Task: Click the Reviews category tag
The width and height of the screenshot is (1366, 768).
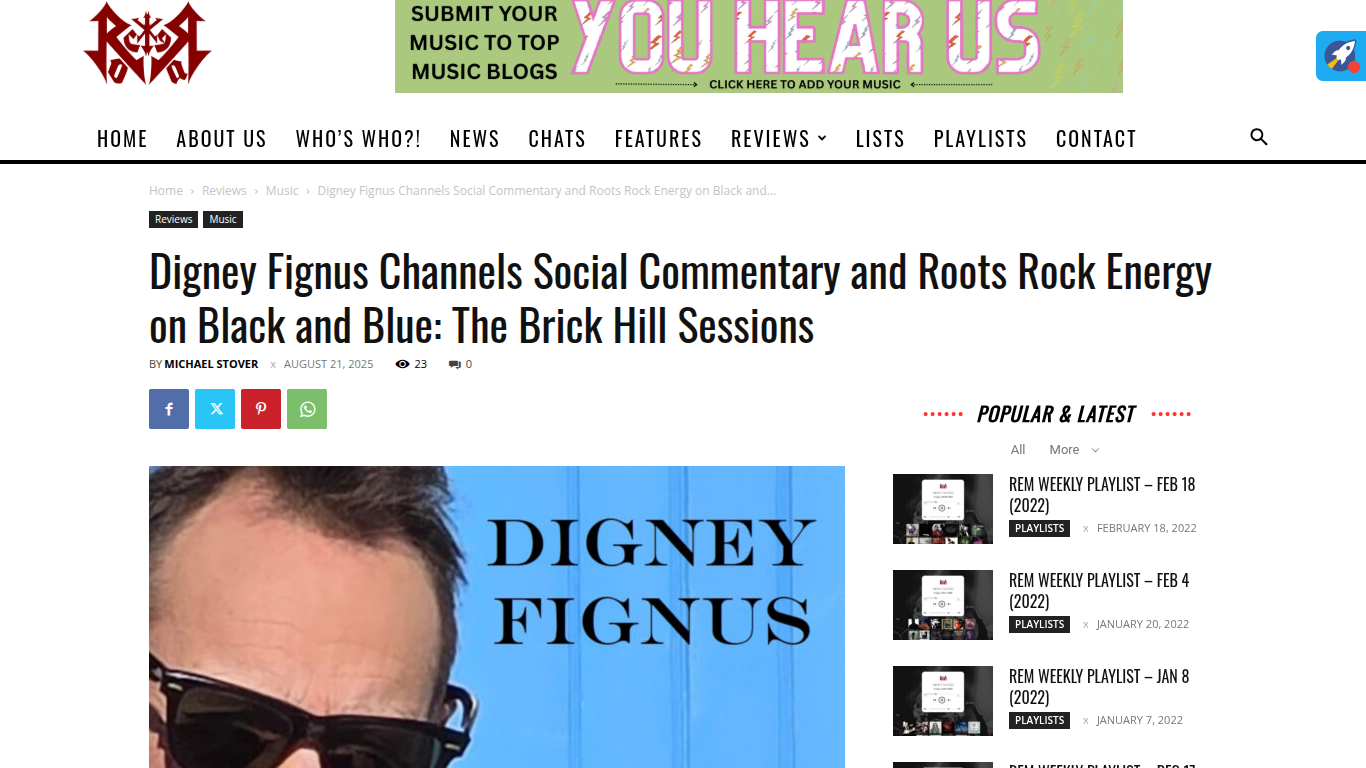Action: 174,219
